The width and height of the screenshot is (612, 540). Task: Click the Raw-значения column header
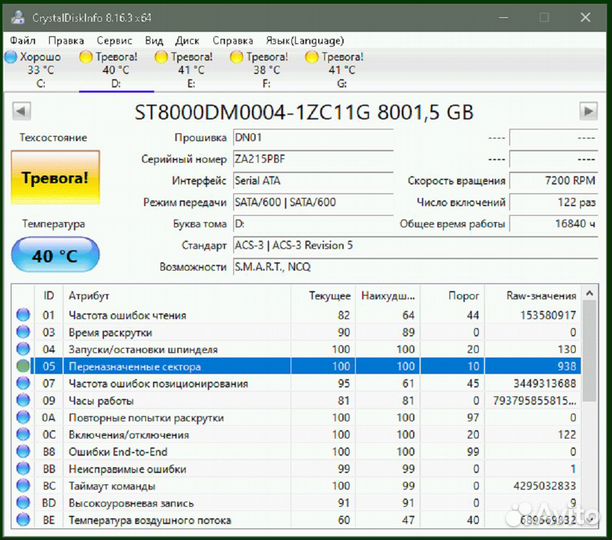point(533,296)
